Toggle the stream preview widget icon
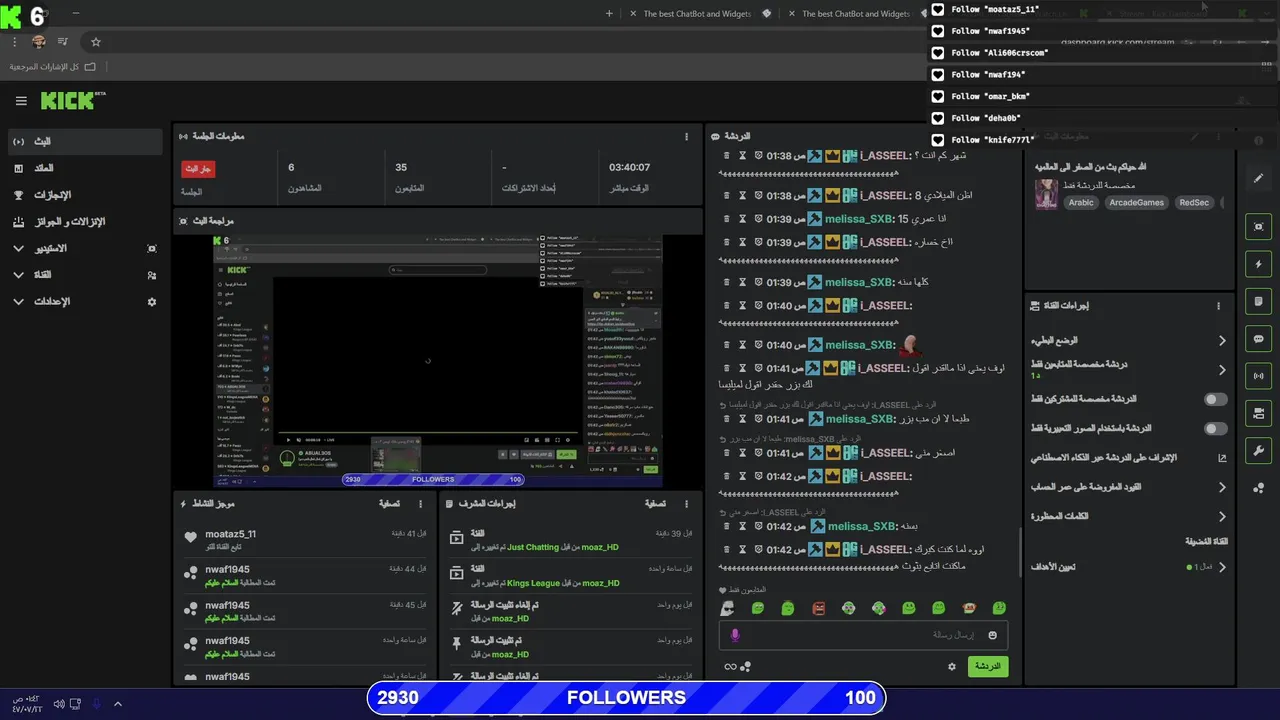This screenshot has height=720, width=1280. pos(1259,227)
